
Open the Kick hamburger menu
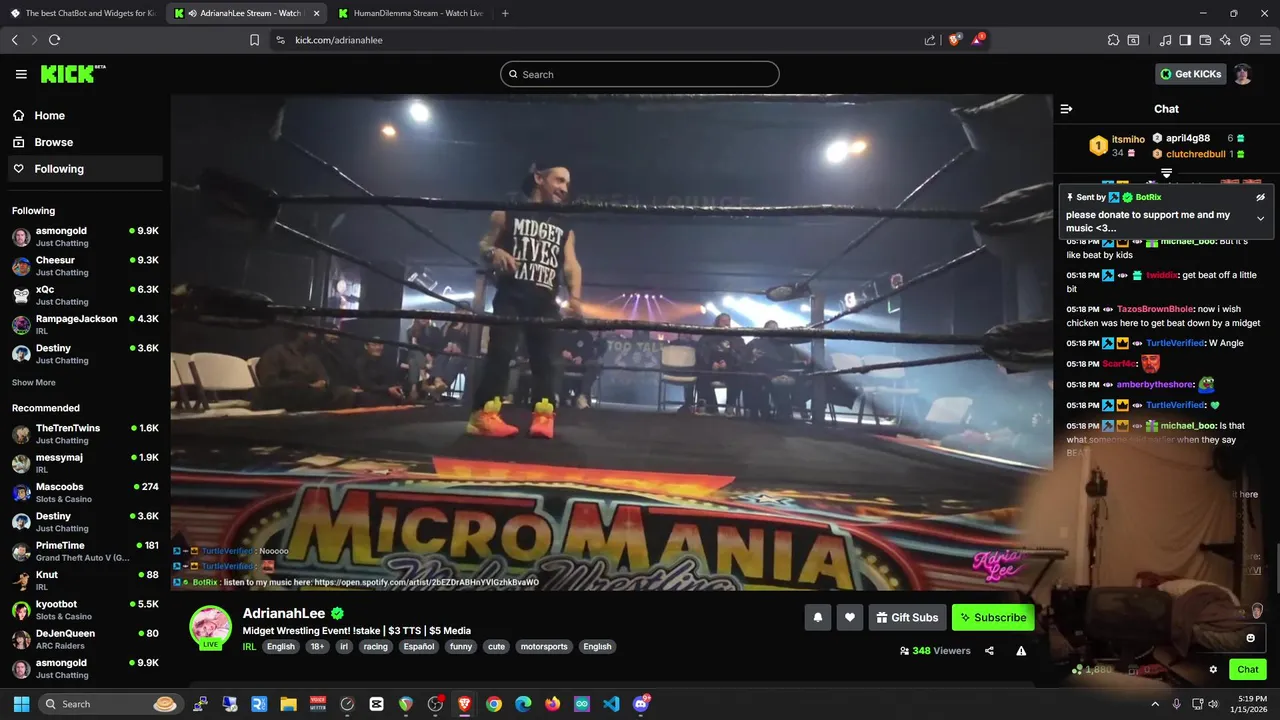point(21,74)
